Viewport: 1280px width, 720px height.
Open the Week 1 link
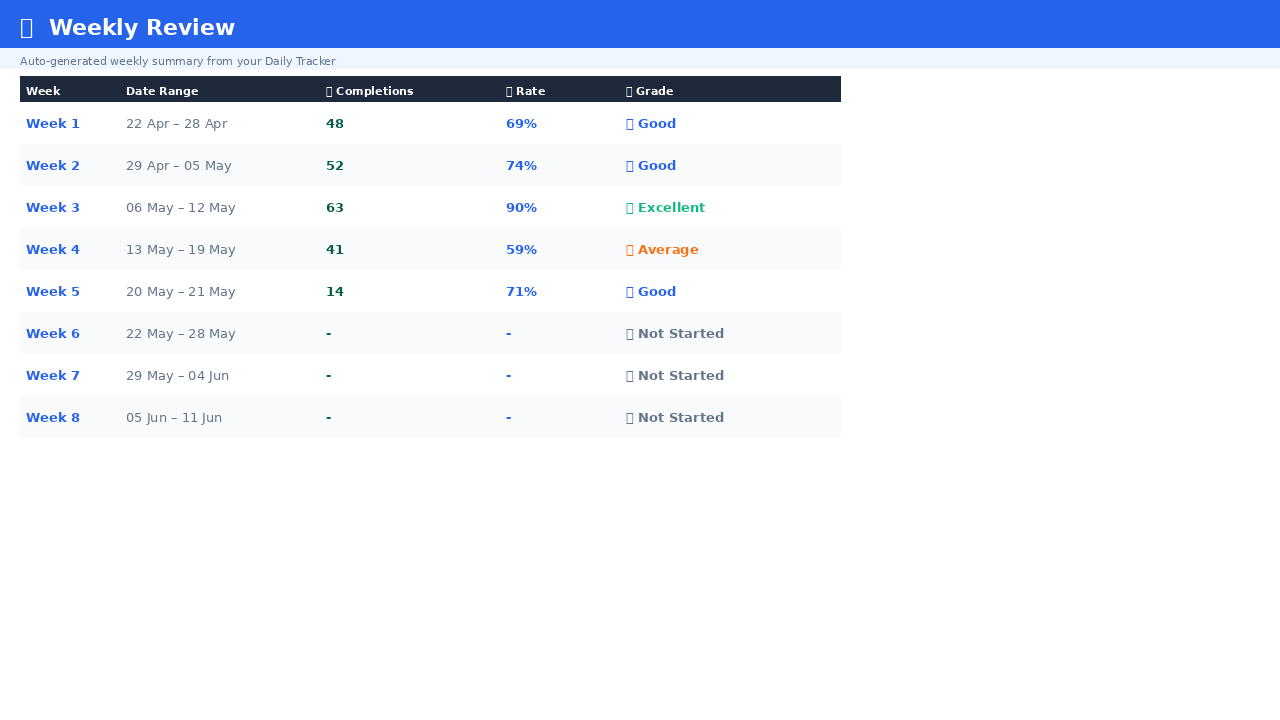click(53, 124)
